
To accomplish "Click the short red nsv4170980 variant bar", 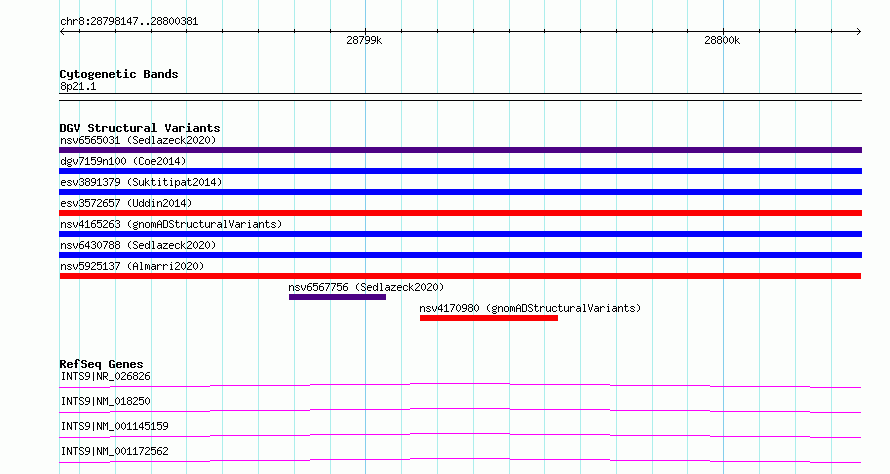I will 489,318.
